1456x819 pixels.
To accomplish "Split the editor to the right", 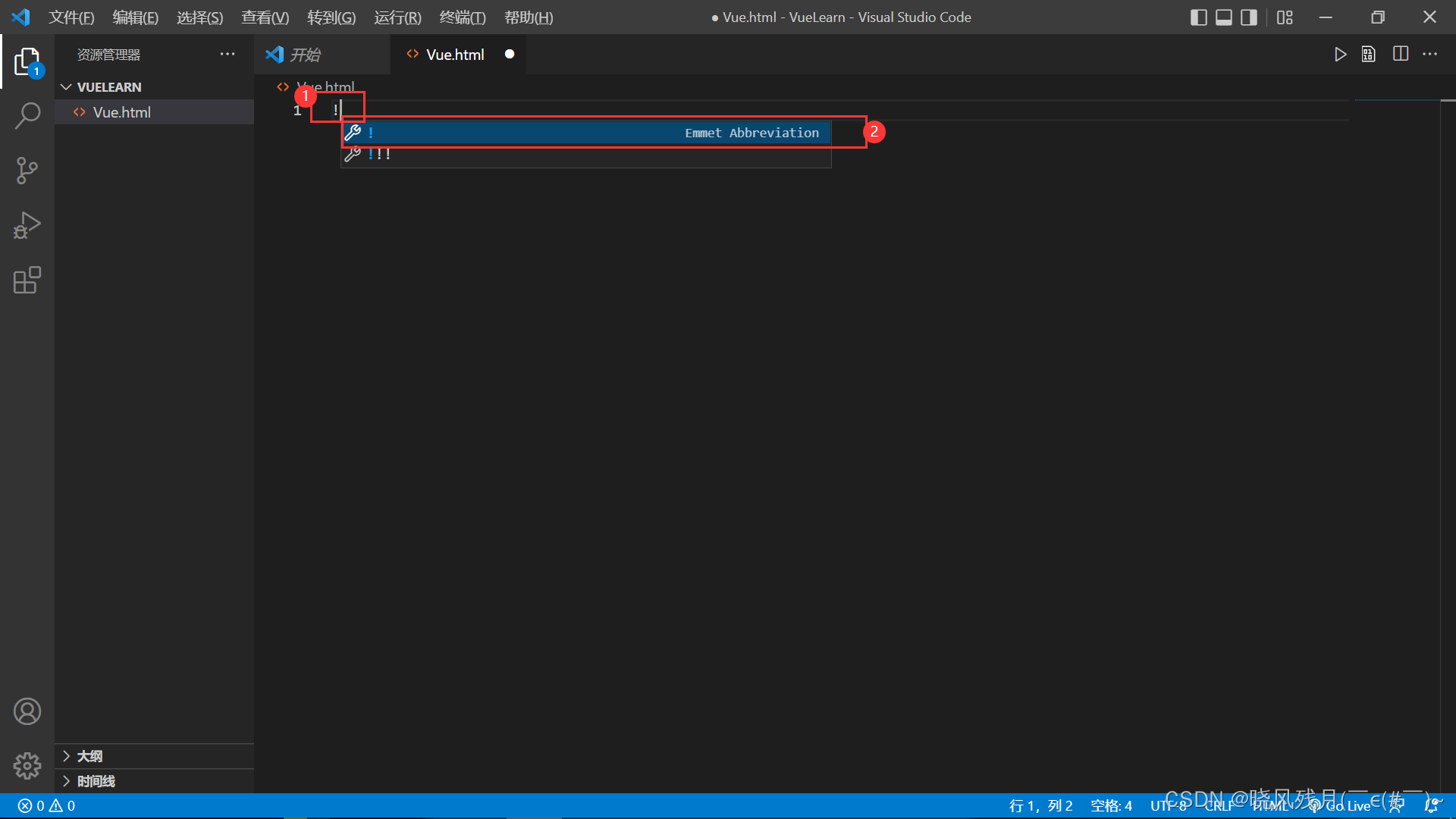I will click(x=1400, y=55).
